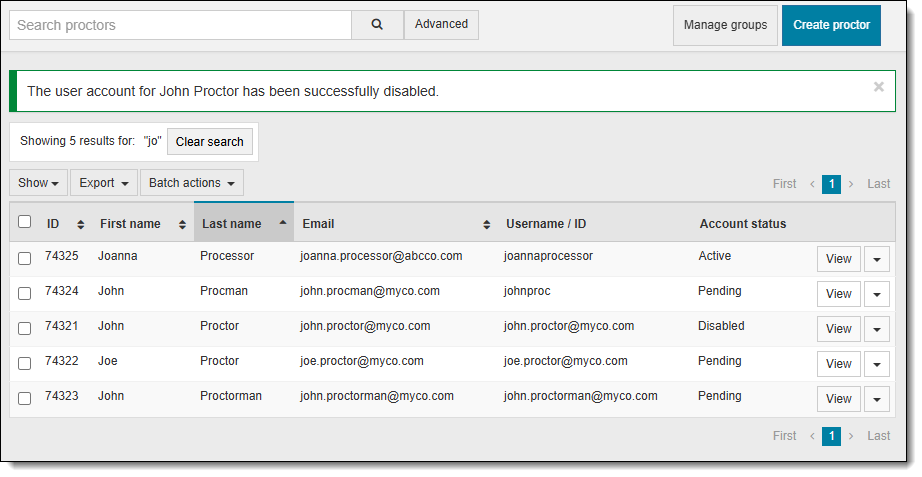Viewport: 922px width, 477px height.
Task: Go to previous page arrow at bottom
Action: click(812, 436)
